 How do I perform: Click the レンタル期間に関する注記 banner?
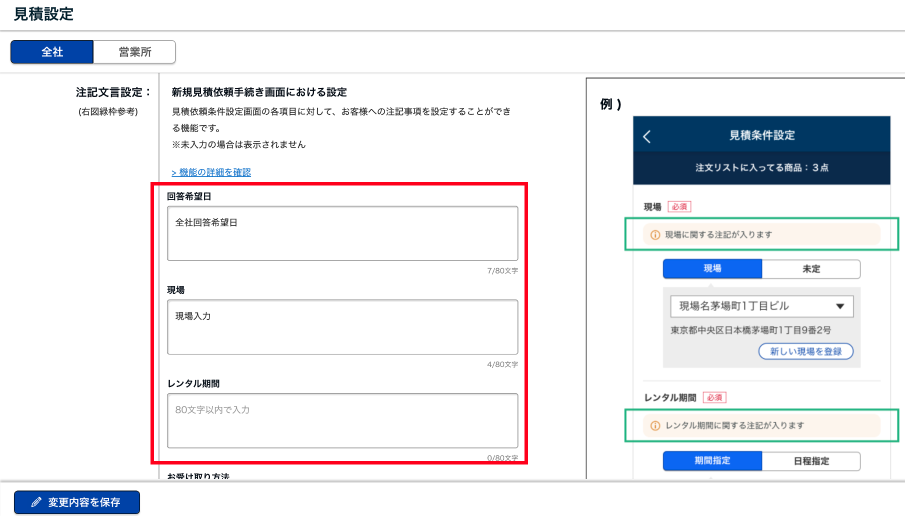click(762, 425)
